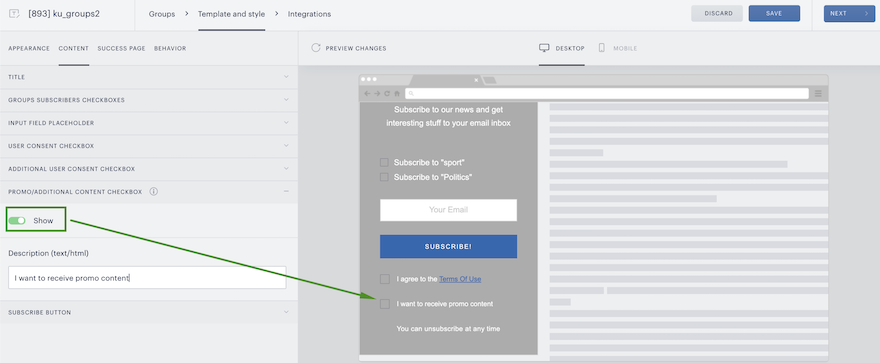Switch preview to Mobile
The image size is (880, 363).
click(x=618, y=48)
